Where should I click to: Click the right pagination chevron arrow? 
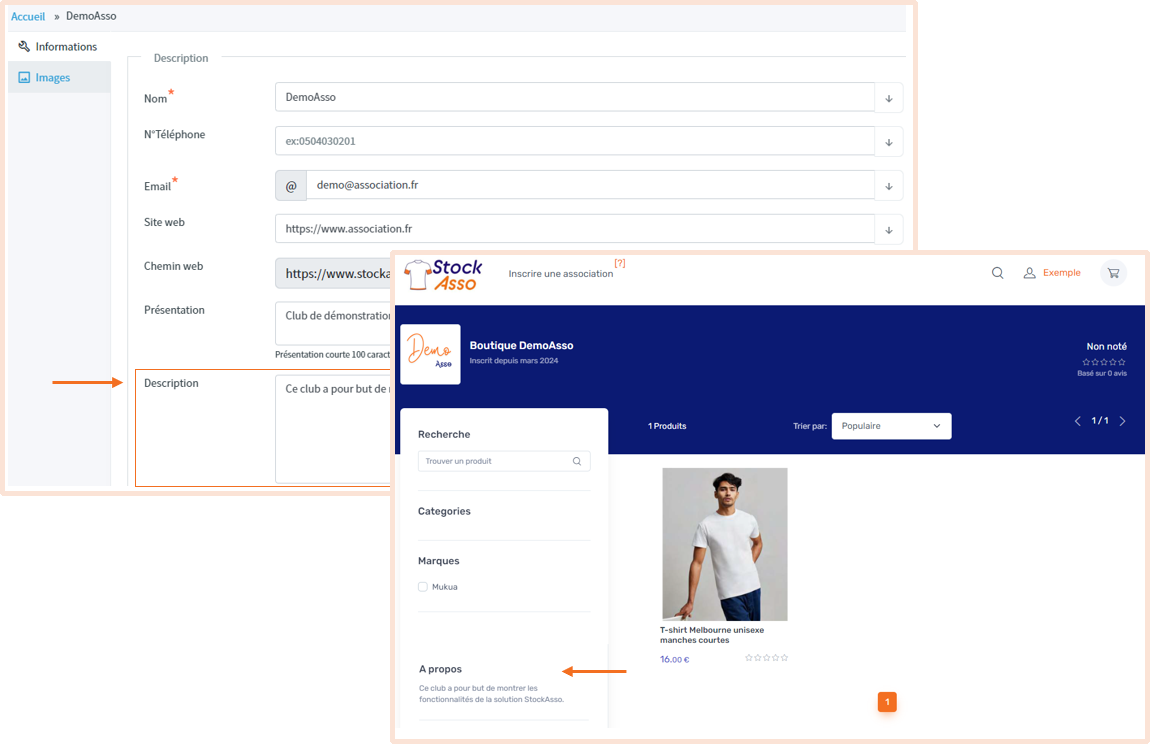(1122, 421)
